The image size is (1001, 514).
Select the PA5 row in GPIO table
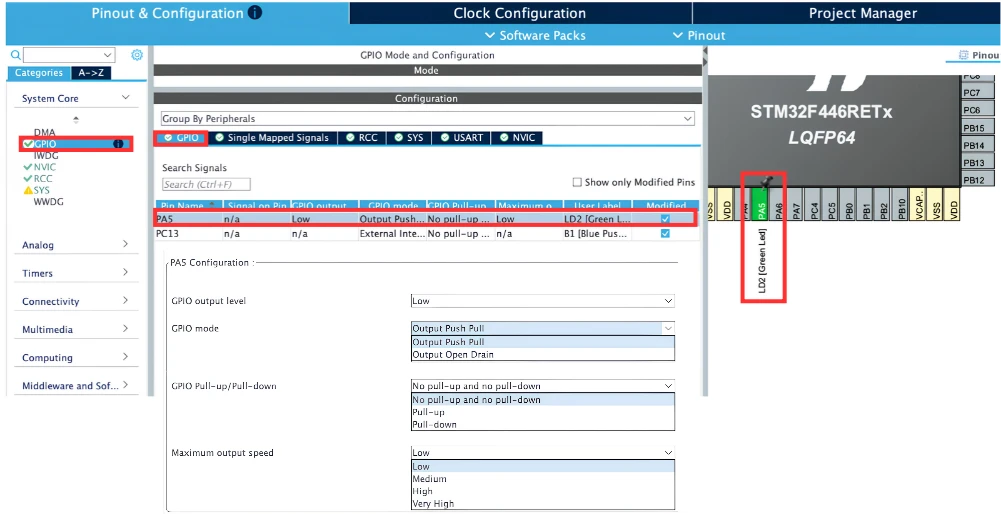pyautogui.click(x=426, y=219)
